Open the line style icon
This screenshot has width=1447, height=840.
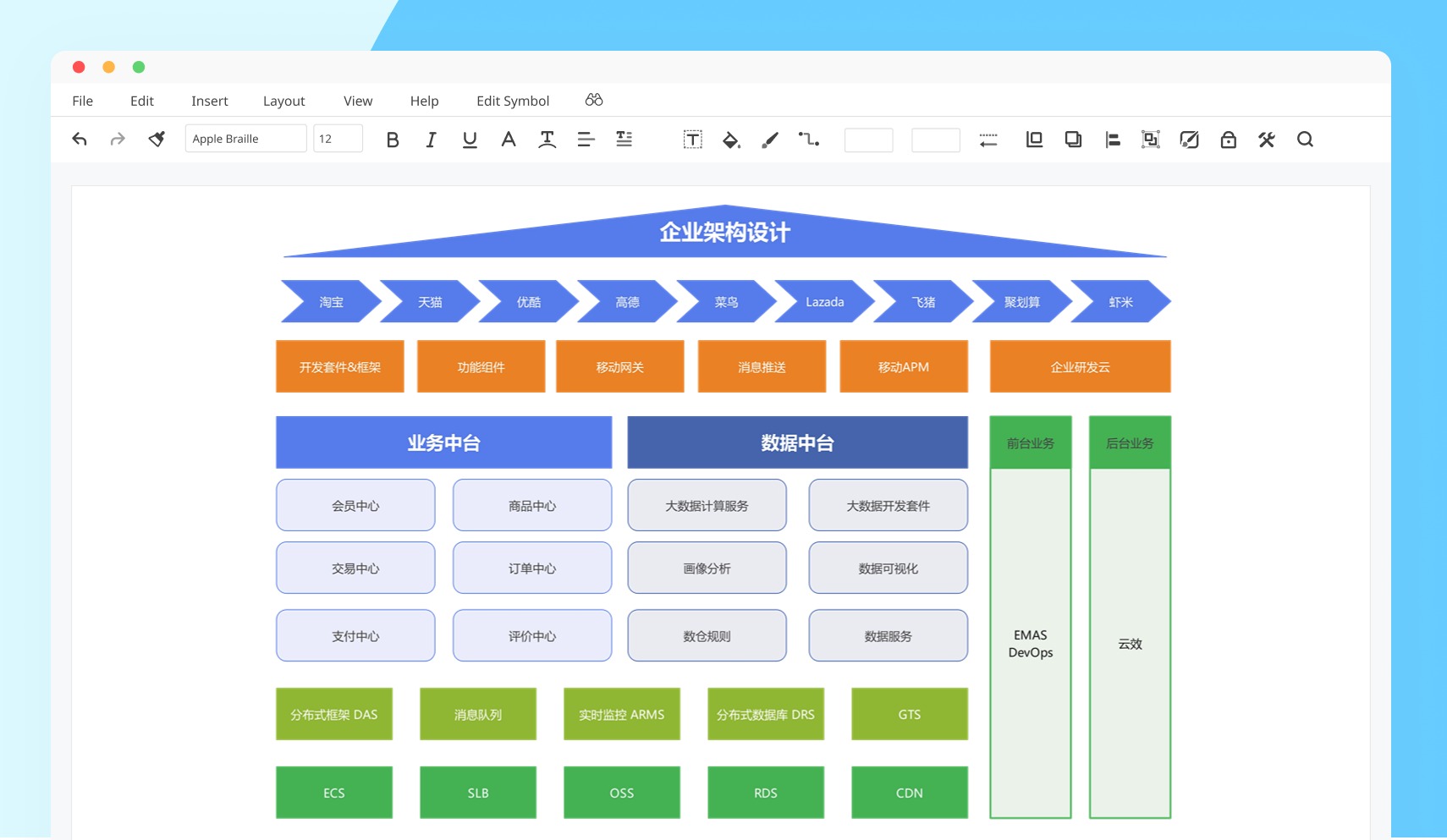(988, 140)
